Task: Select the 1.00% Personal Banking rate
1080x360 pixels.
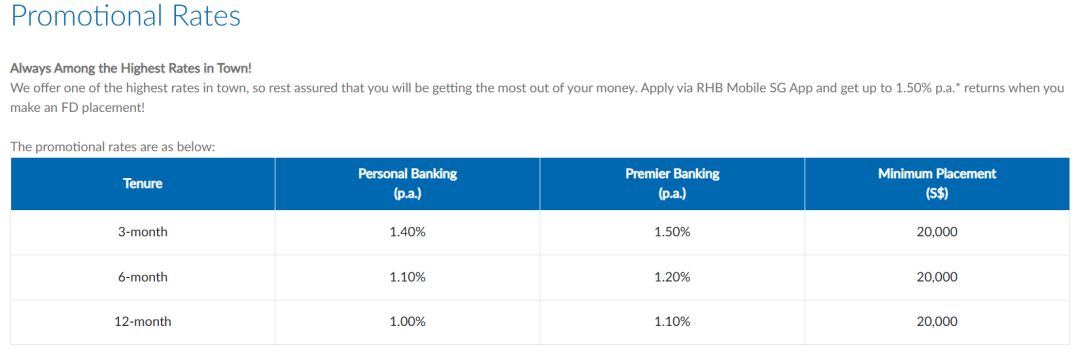Action: coord(407,321)
